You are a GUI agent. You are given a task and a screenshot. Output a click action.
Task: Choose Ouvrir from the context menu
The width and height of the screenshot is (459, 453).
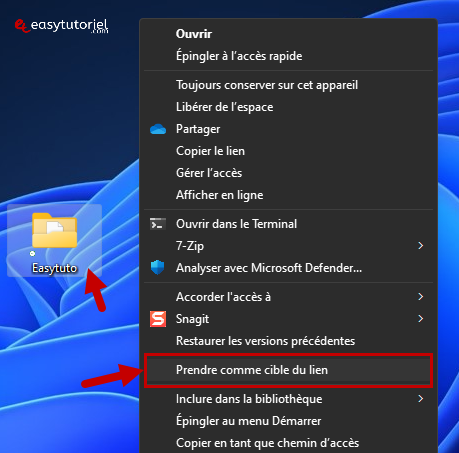click(x=288, y=34)
